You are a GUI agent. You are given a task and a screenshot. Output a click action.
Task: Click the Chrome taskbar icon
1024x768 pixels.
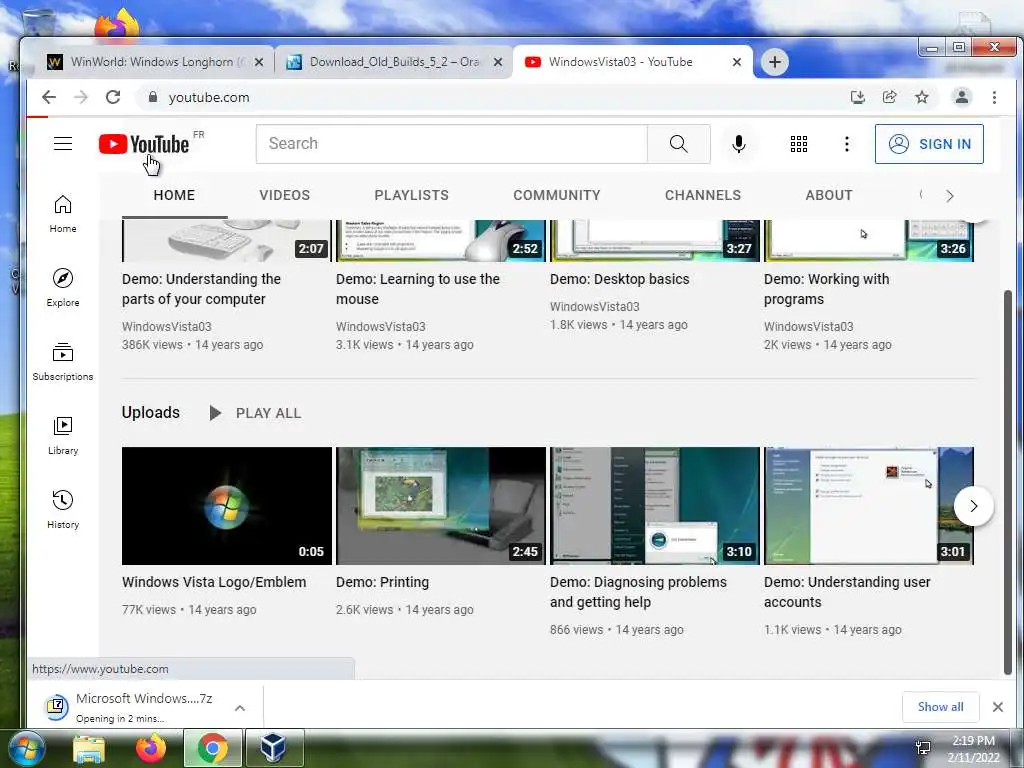click(213, 748)
